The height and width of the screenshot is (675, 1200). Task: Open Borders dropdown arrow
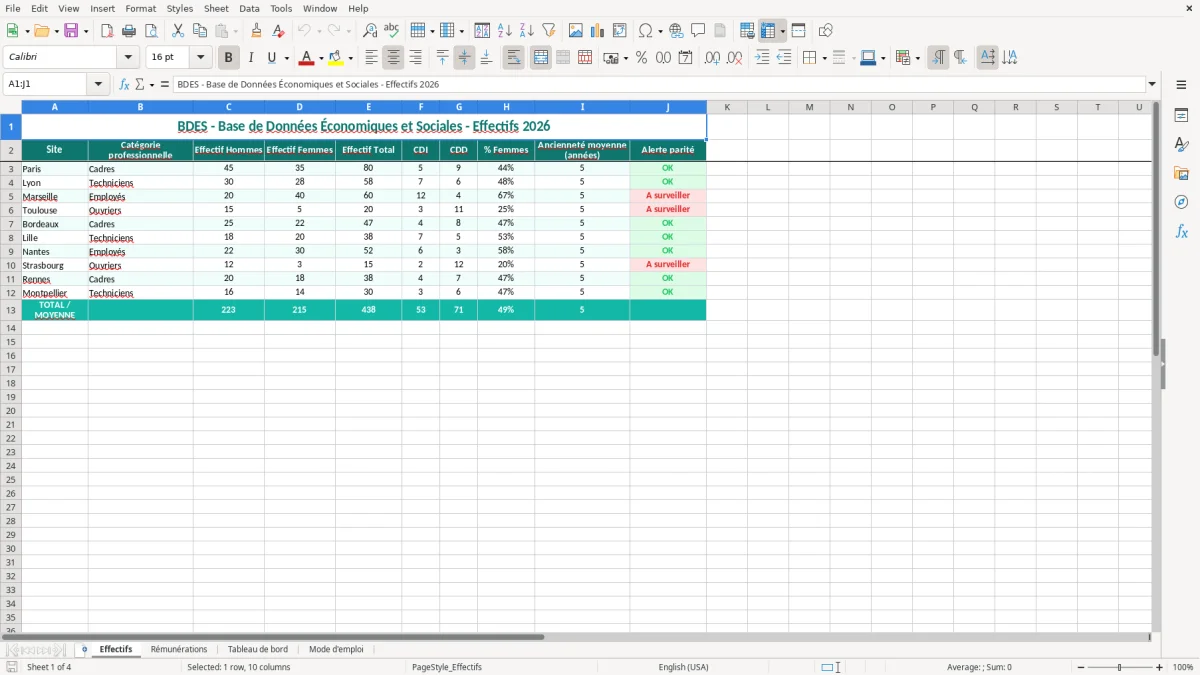pyautogui.click(x=823, y=58)
